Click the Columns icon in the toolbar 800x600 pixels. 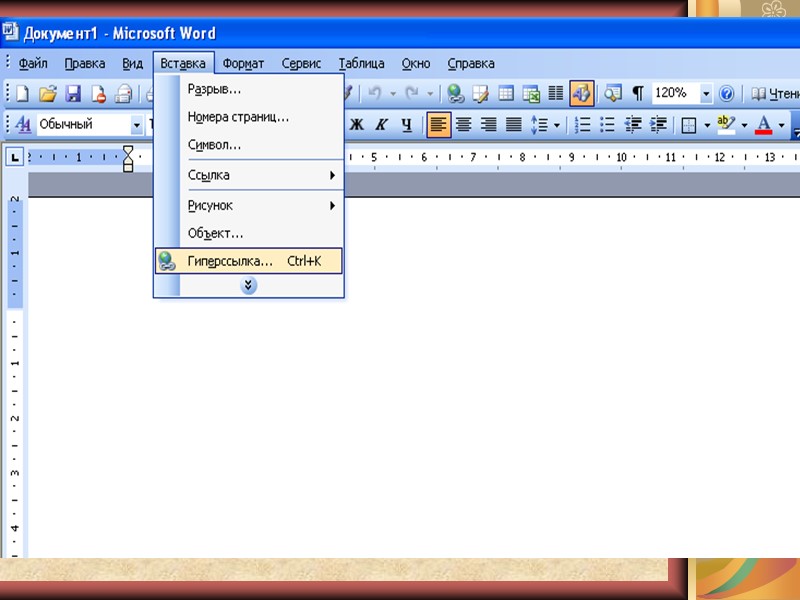[556, 94]
